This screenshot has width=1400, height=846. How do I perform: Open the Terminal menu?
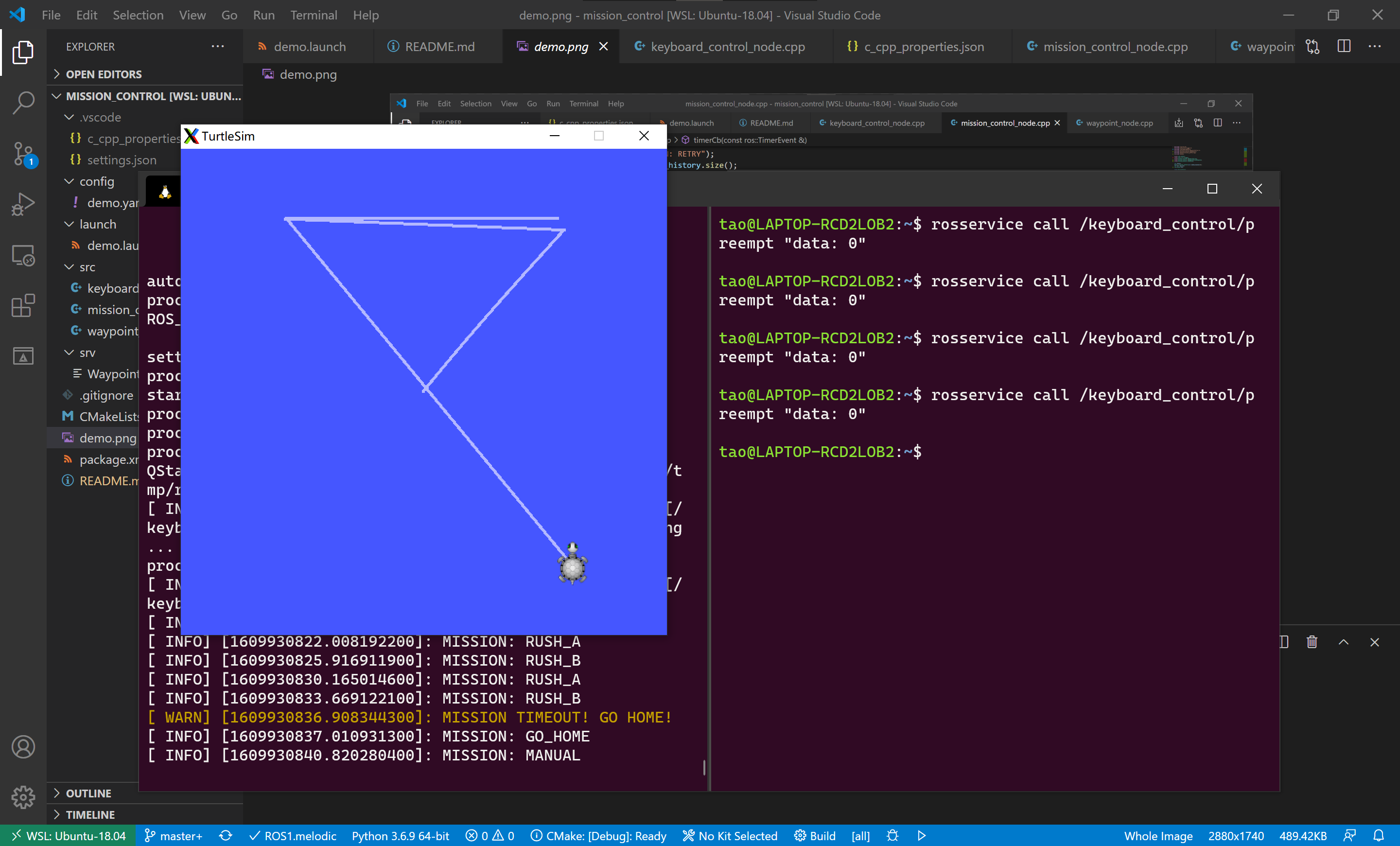pos(314,15)
